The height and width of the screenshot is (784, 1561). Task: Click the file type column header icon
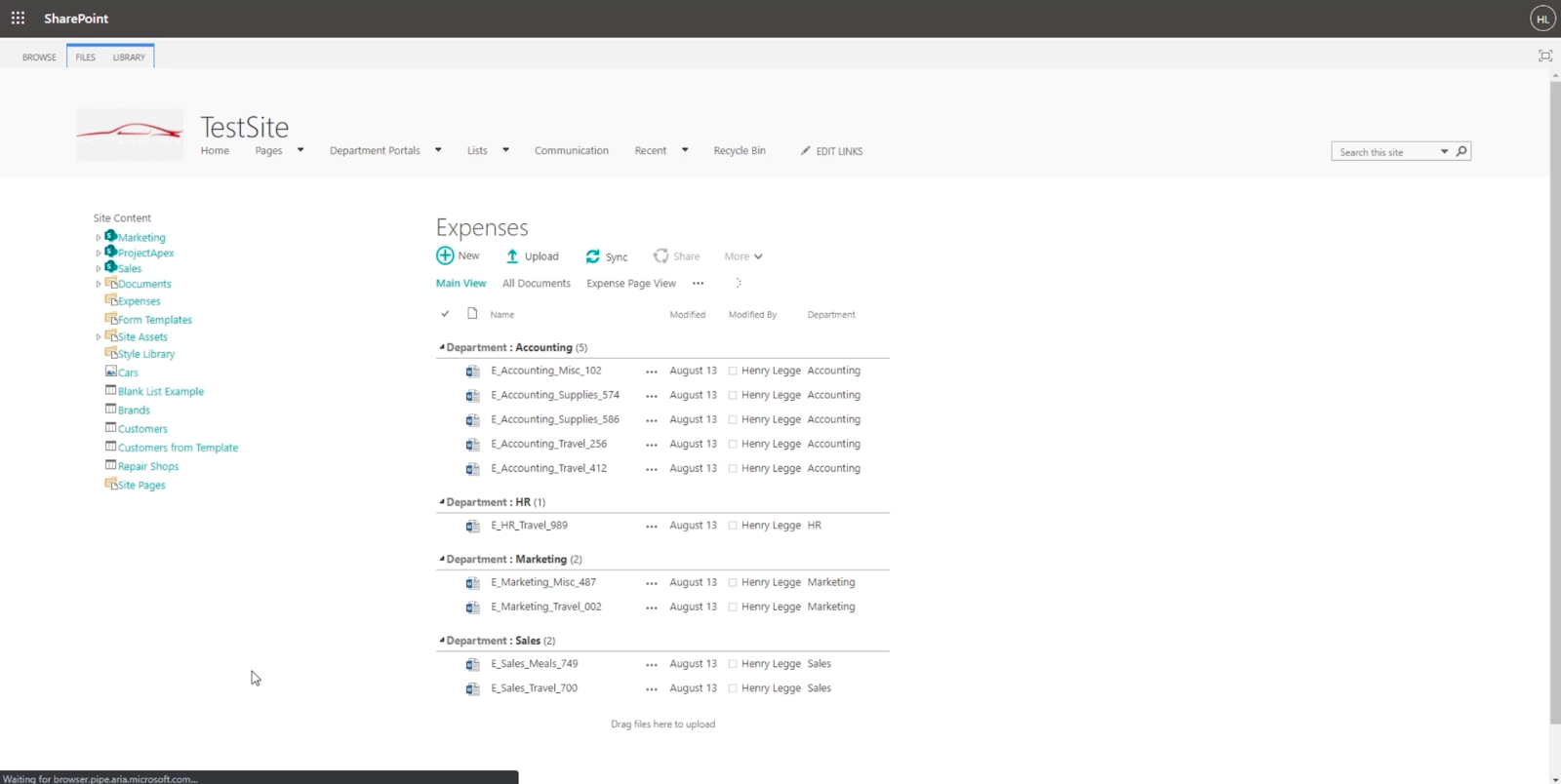click(472, 313)
